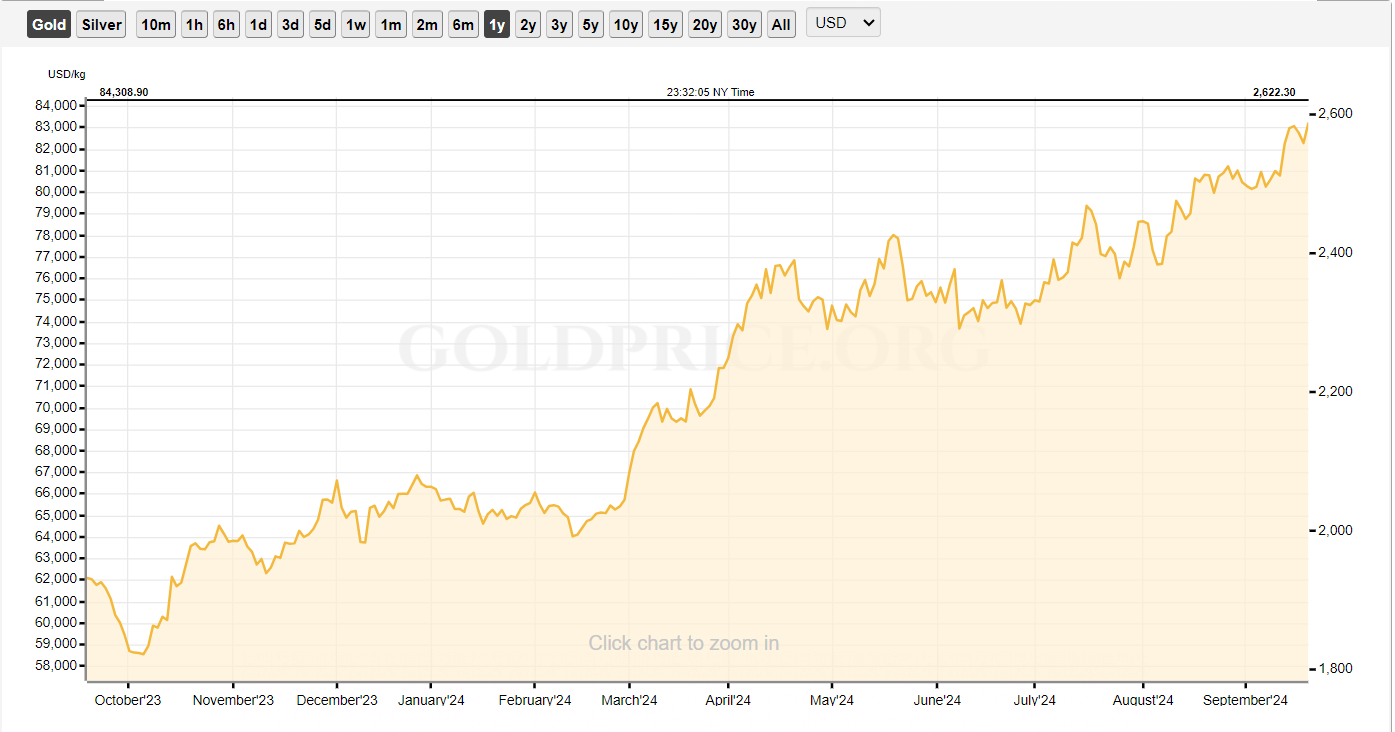The width and height of the screenshot is (1395, 732).
Task: Open the USD currency dropdown
Action: 843,23
